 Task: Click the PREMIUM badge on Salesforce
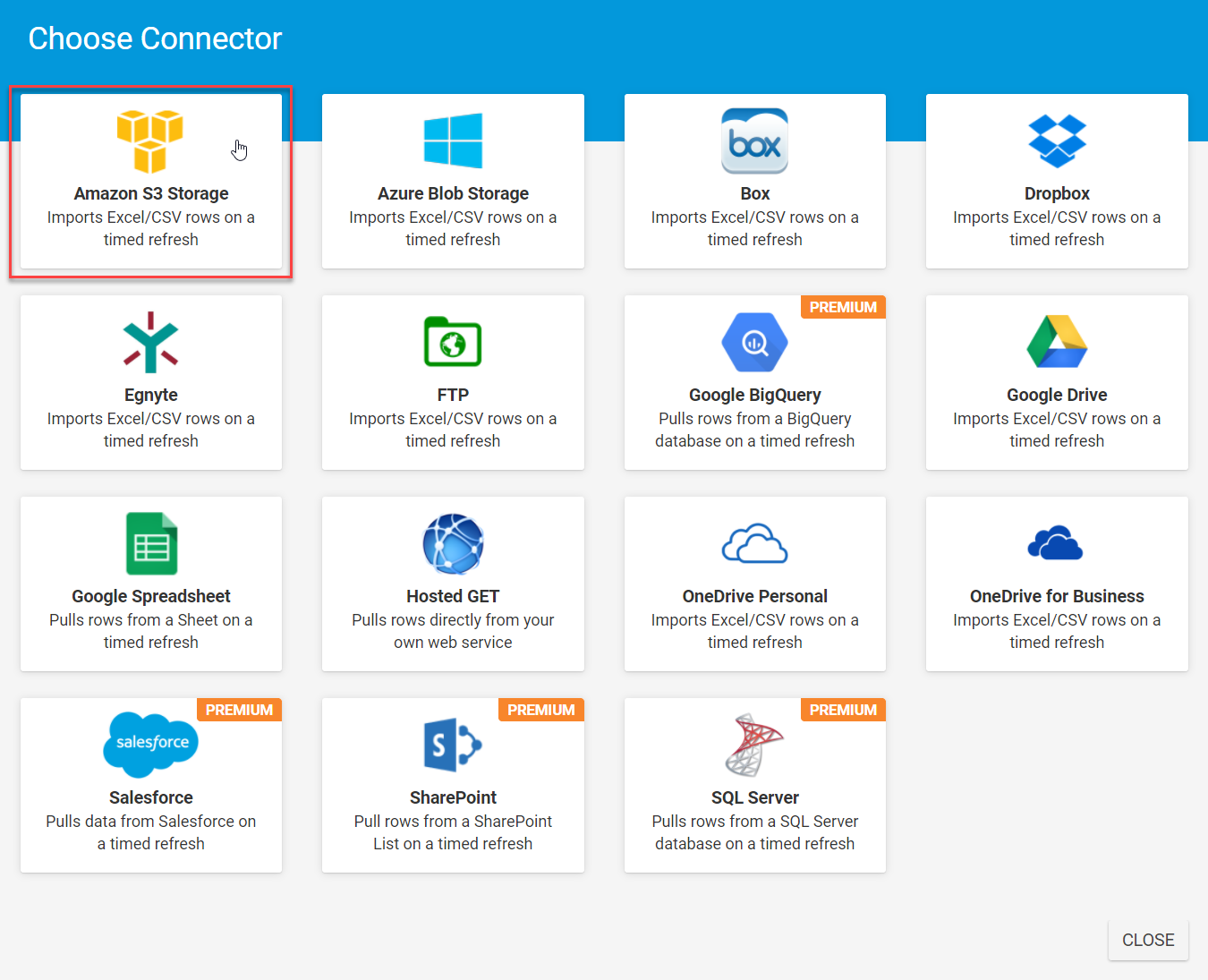(x=239, y=710)
